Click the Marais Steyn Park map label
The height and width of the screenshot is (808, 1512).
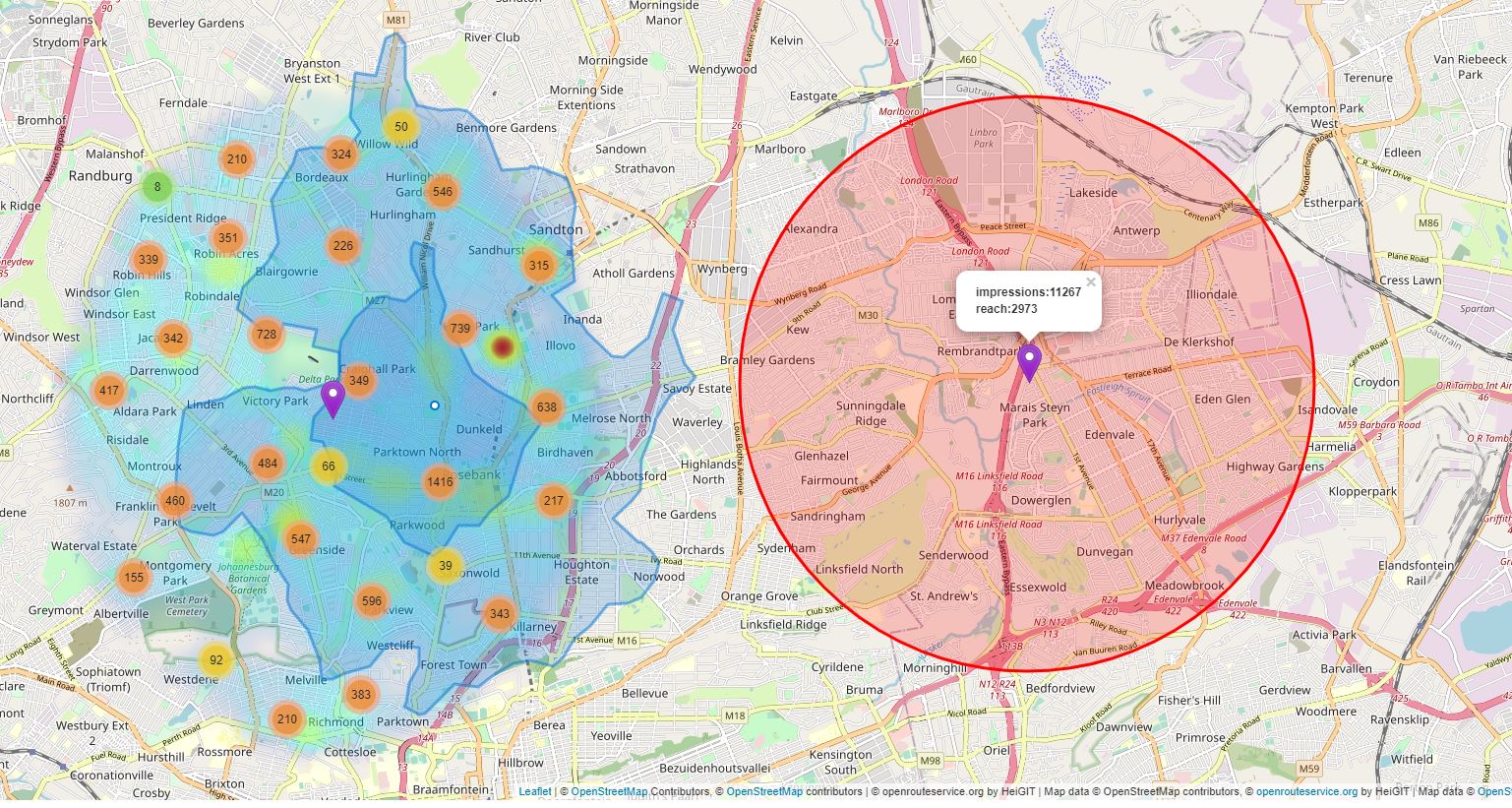coord(1035,414)
